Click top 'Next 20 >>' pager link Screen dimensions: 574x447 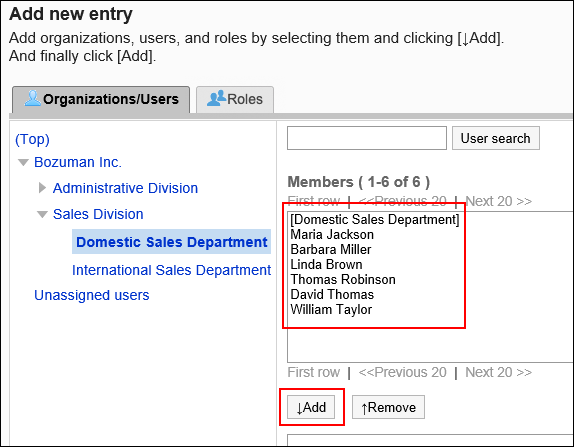498,201
